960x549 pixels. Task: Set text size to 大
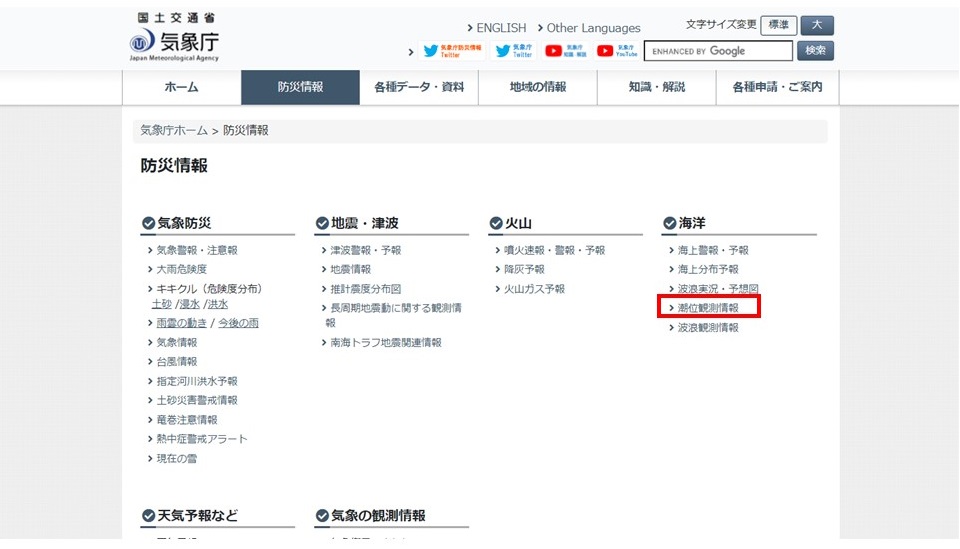[x=817, y=25]
